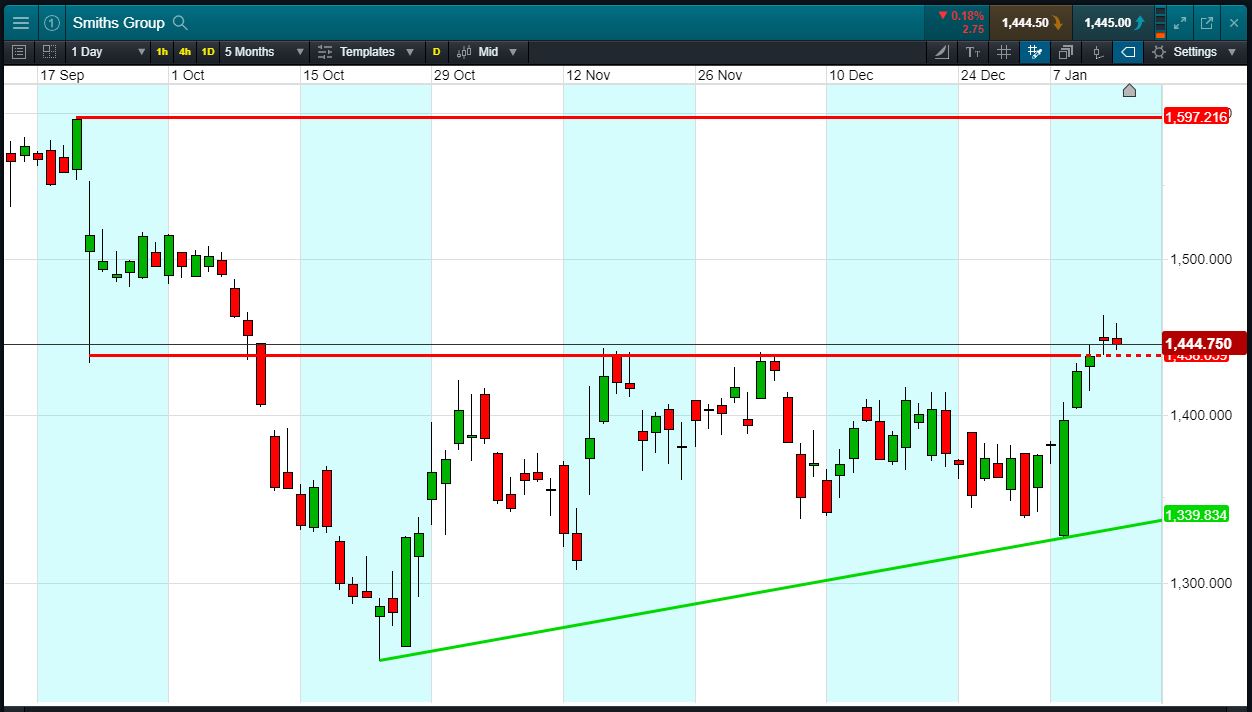Select the green ascending trendline

(770, 590)
